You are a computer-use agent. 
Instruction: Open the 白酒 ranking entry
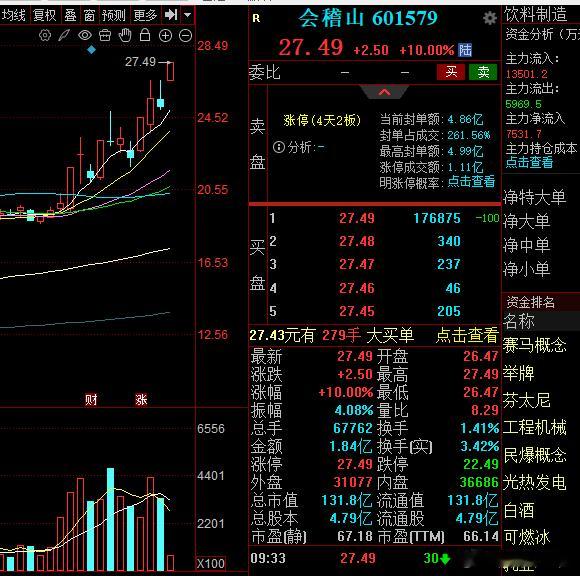(x=519, y=510)
